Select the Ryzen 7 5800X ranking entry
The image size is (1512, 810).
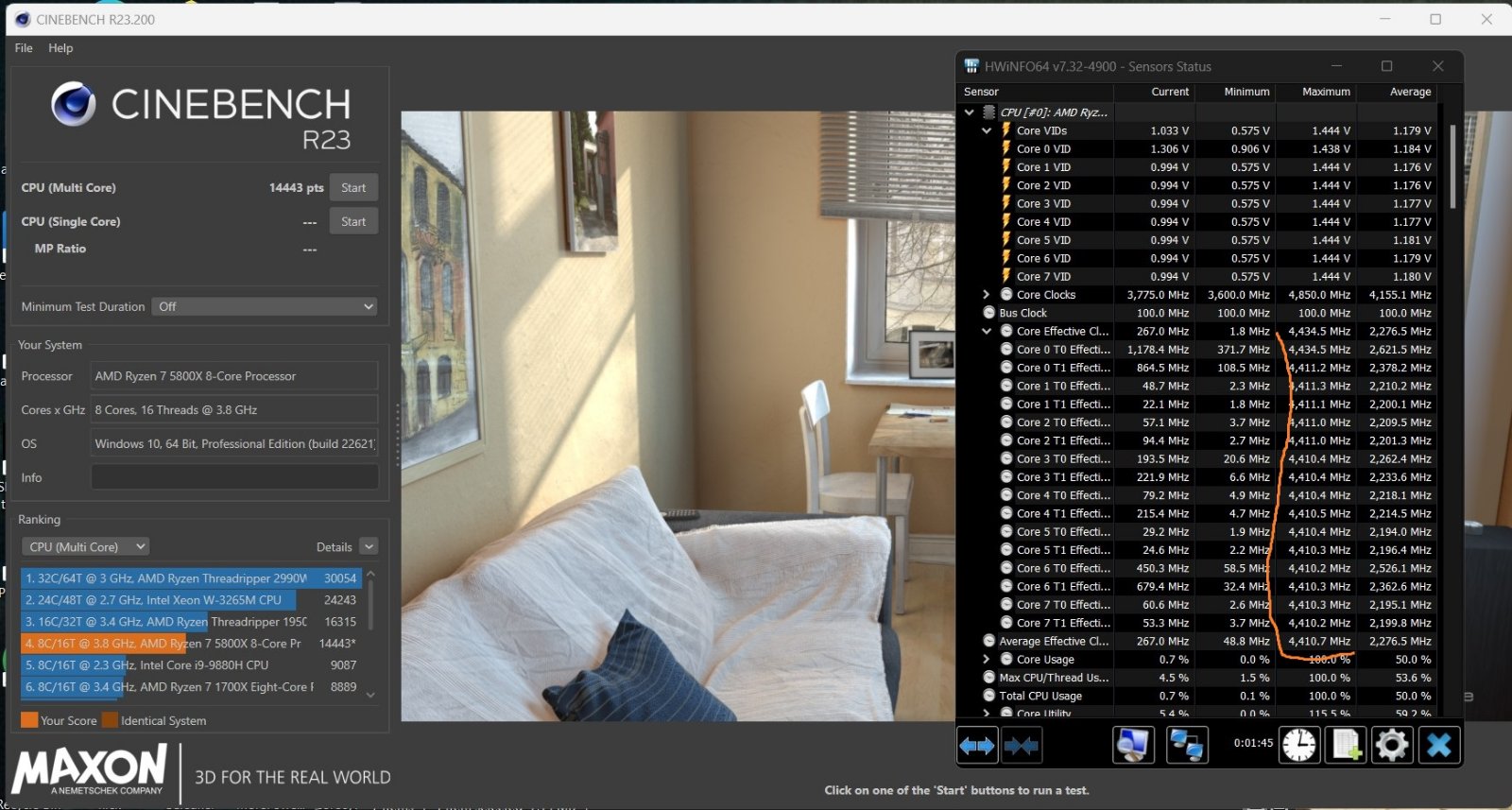[x=191, y=643]
